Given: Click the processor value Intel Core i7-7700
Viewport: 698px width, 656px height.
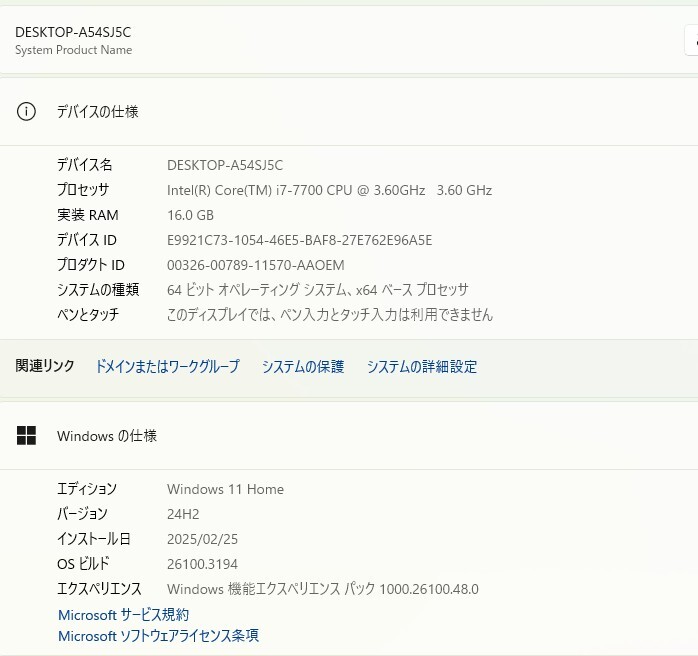Looking at the screenshot, I should (329, 190).
